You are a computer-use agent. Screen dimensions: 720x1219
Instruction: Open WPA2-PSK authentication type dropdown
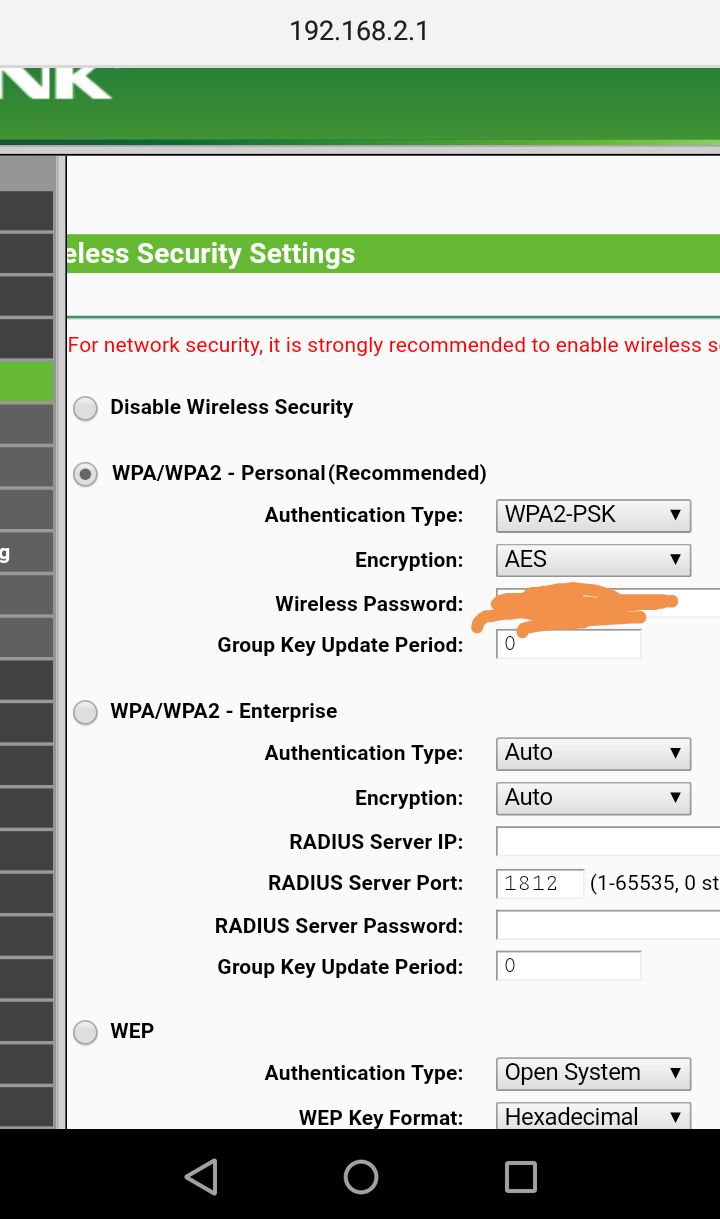coord(593,516)
